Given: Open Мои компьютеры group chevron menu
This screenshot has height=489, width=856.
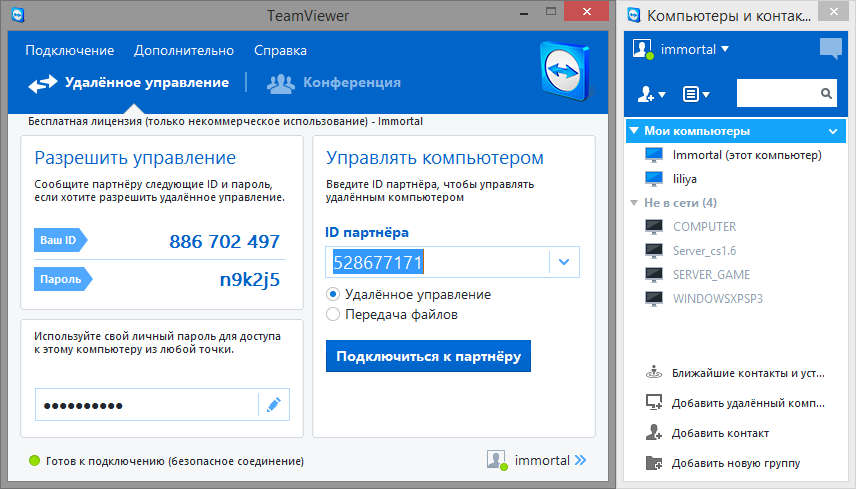Looking at the screenshot, I should [833, 132].
